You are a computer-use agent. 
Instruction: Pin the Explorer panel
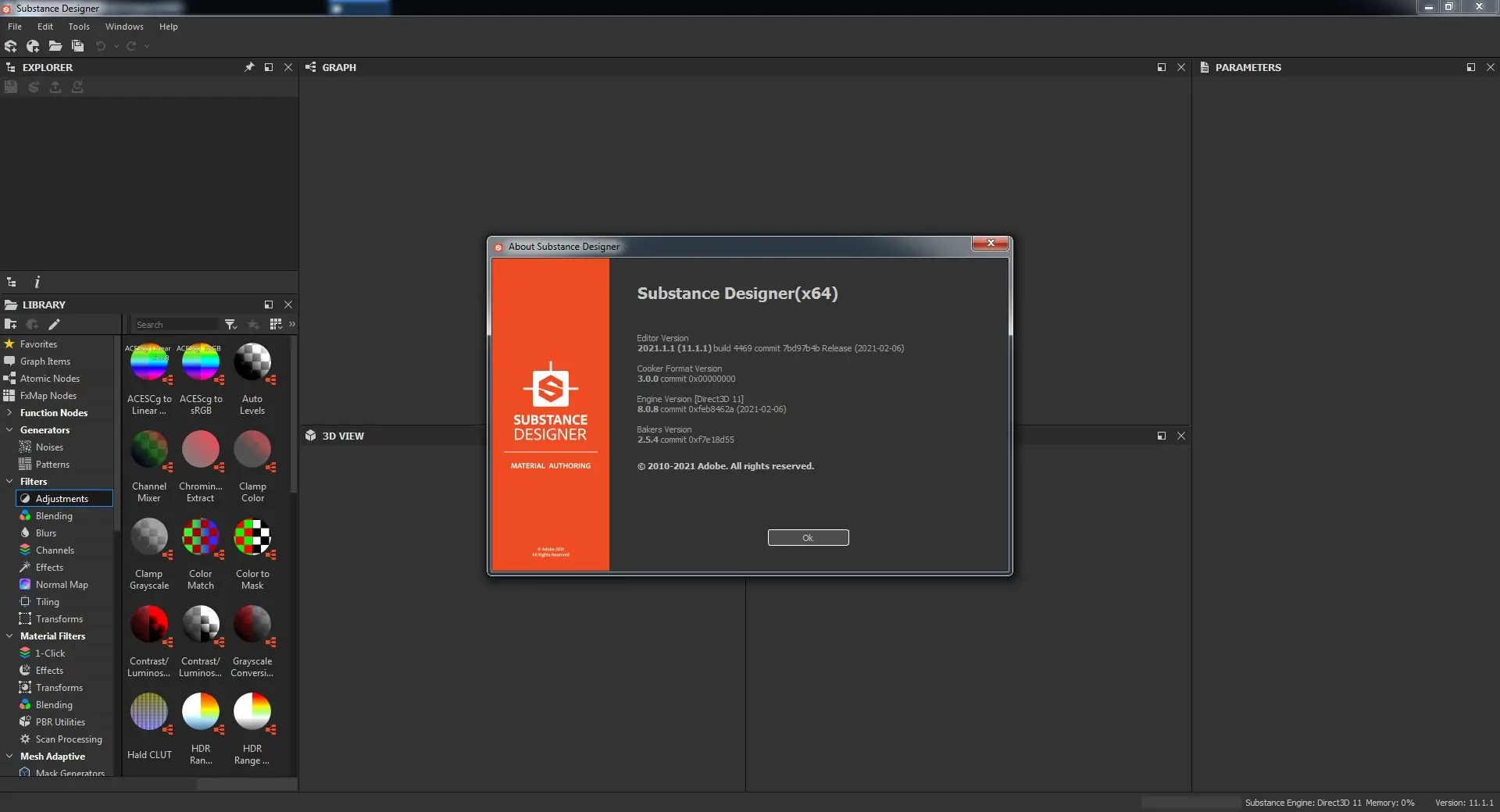249,67
